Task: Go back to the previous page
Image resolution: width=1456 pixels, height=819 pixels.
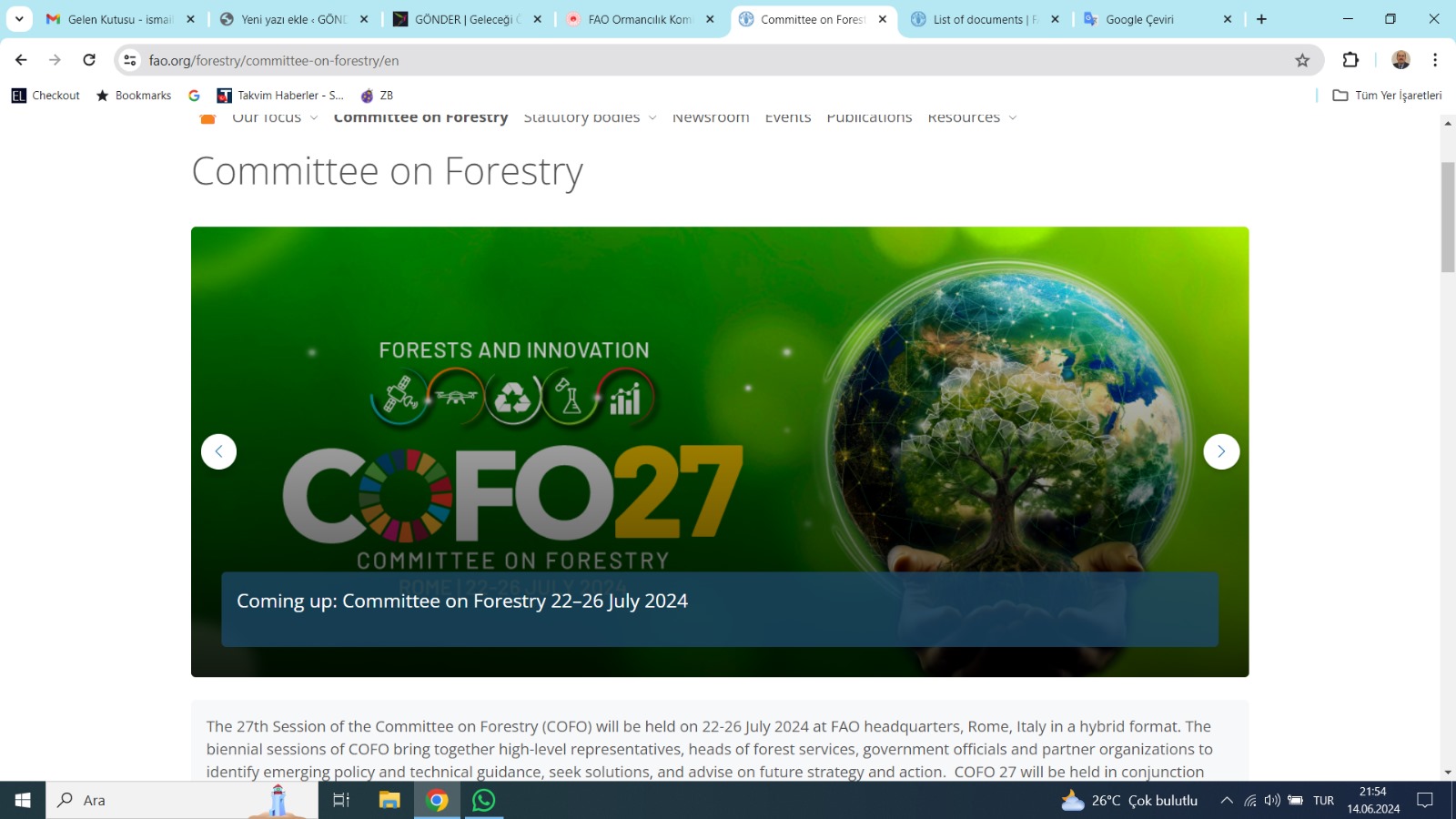Action: pyautogui.click(x=21, y=60)
